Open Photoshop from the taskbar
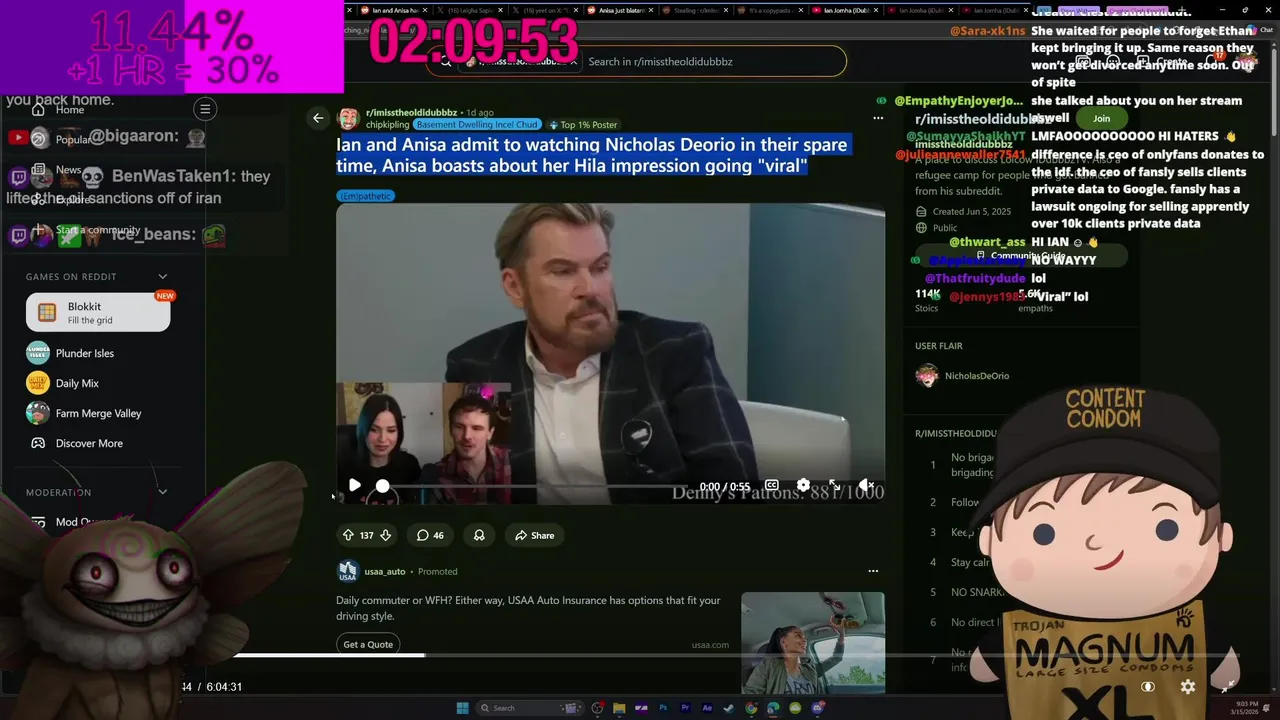 click(664, 708)
